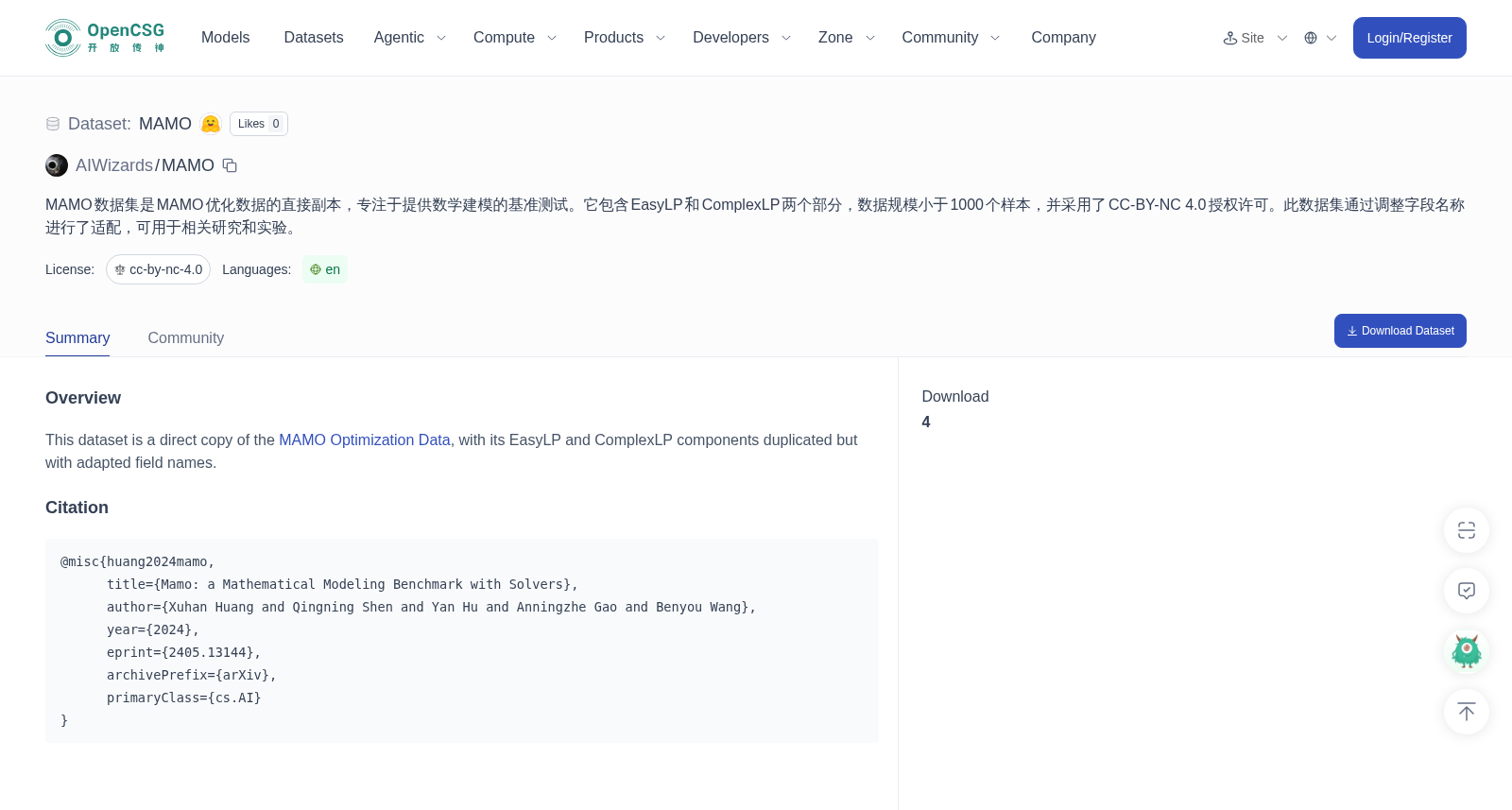Click the scan icon floating button
The image size is (1512, 810).
[1467, 530]
